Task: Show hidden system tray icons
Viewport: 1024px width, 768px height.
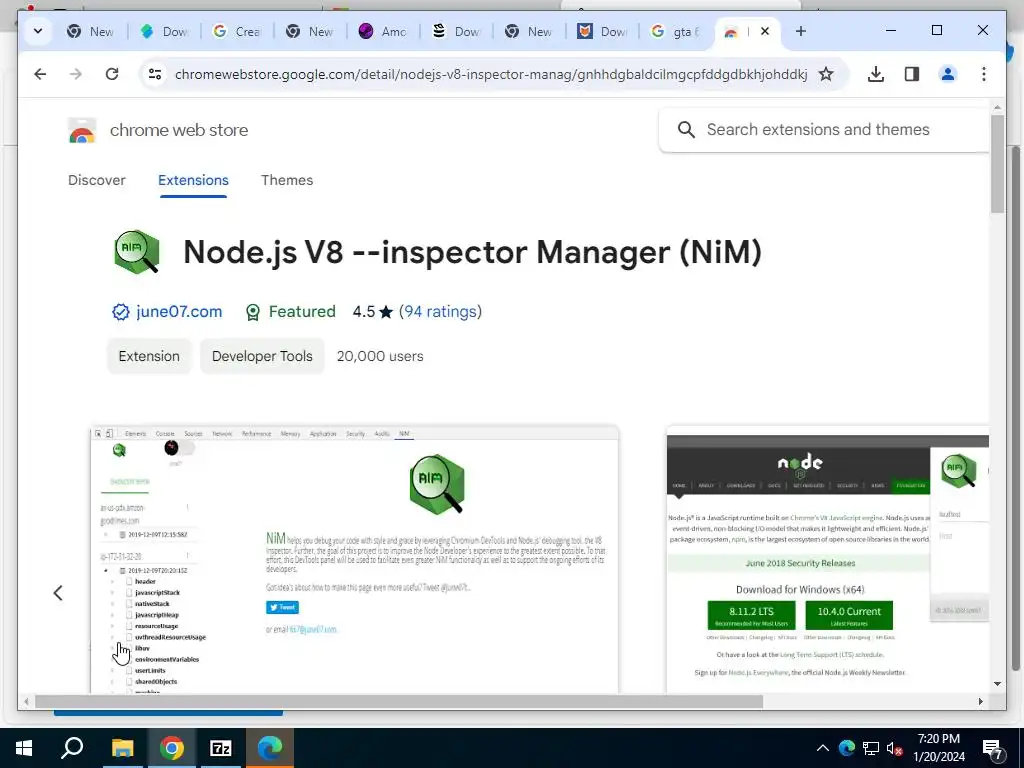Action: click(822, 748)
